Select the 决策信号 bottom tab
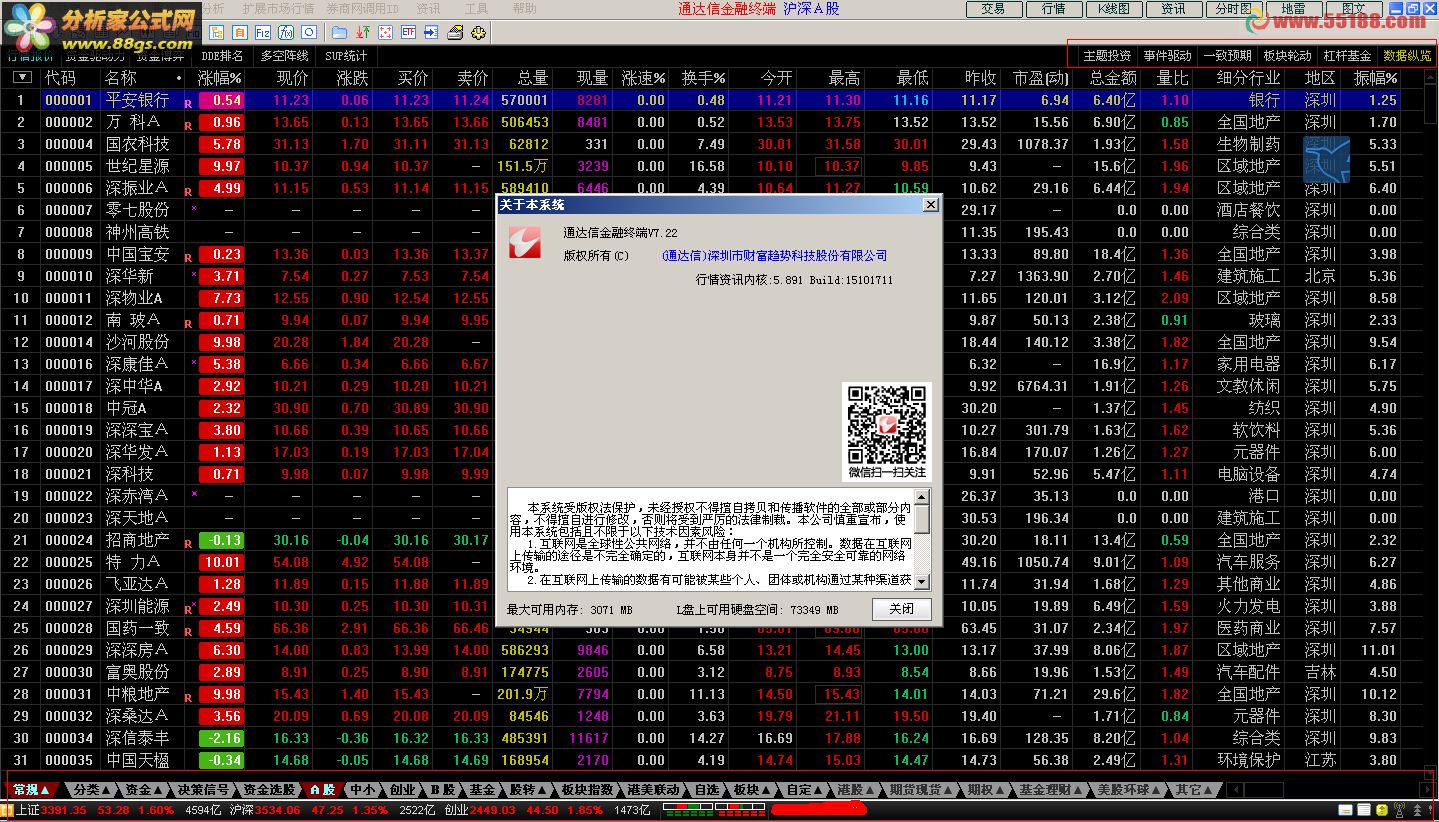This screenshot has width=1439, height=822. pyautogui.click(x=204, y=789)
